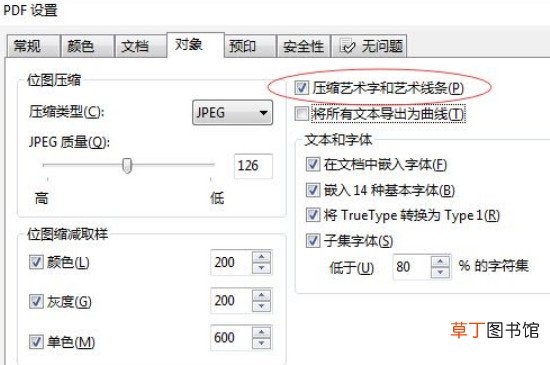Click the 低于(U) label
Image resolution: width=550 pixels, height=365 pixels.
[x=351, y=268]
